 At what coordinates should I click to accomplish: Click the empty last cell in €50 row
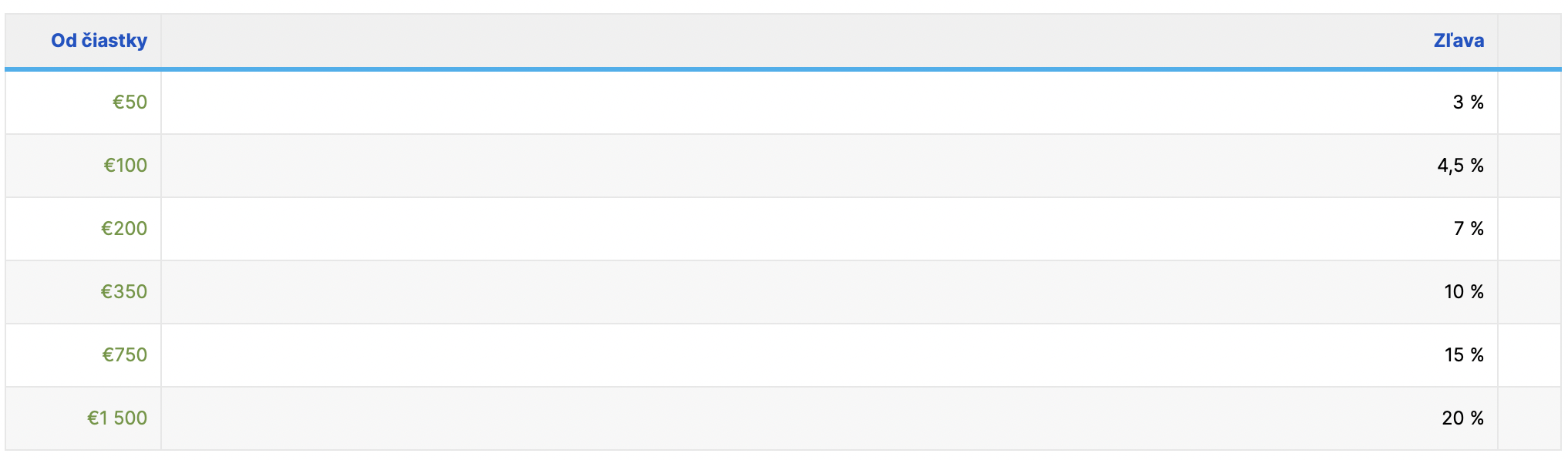pos(1529,102)
